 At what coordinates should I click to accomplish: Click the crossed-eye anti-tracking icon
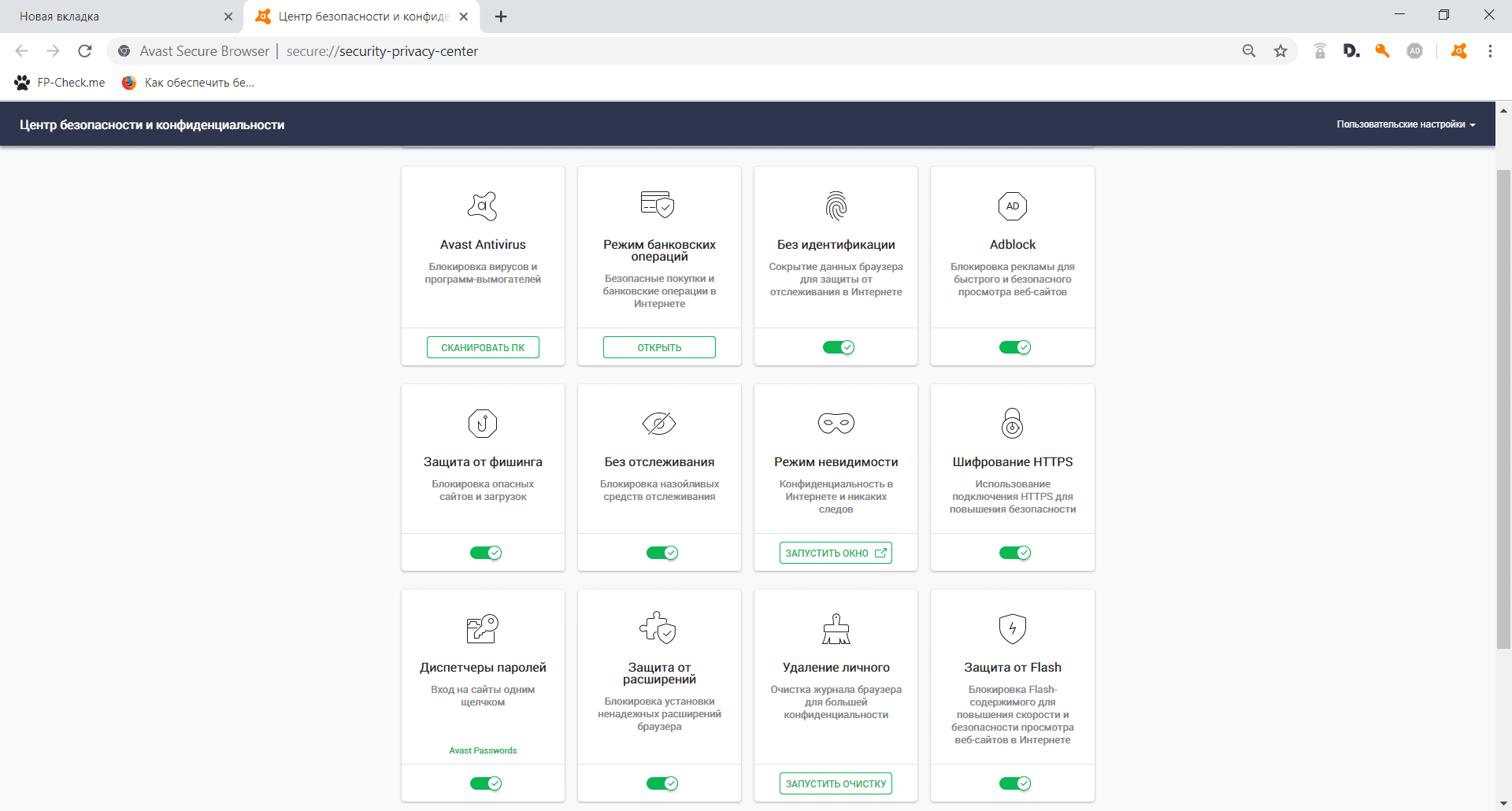[x=659, y=424]
